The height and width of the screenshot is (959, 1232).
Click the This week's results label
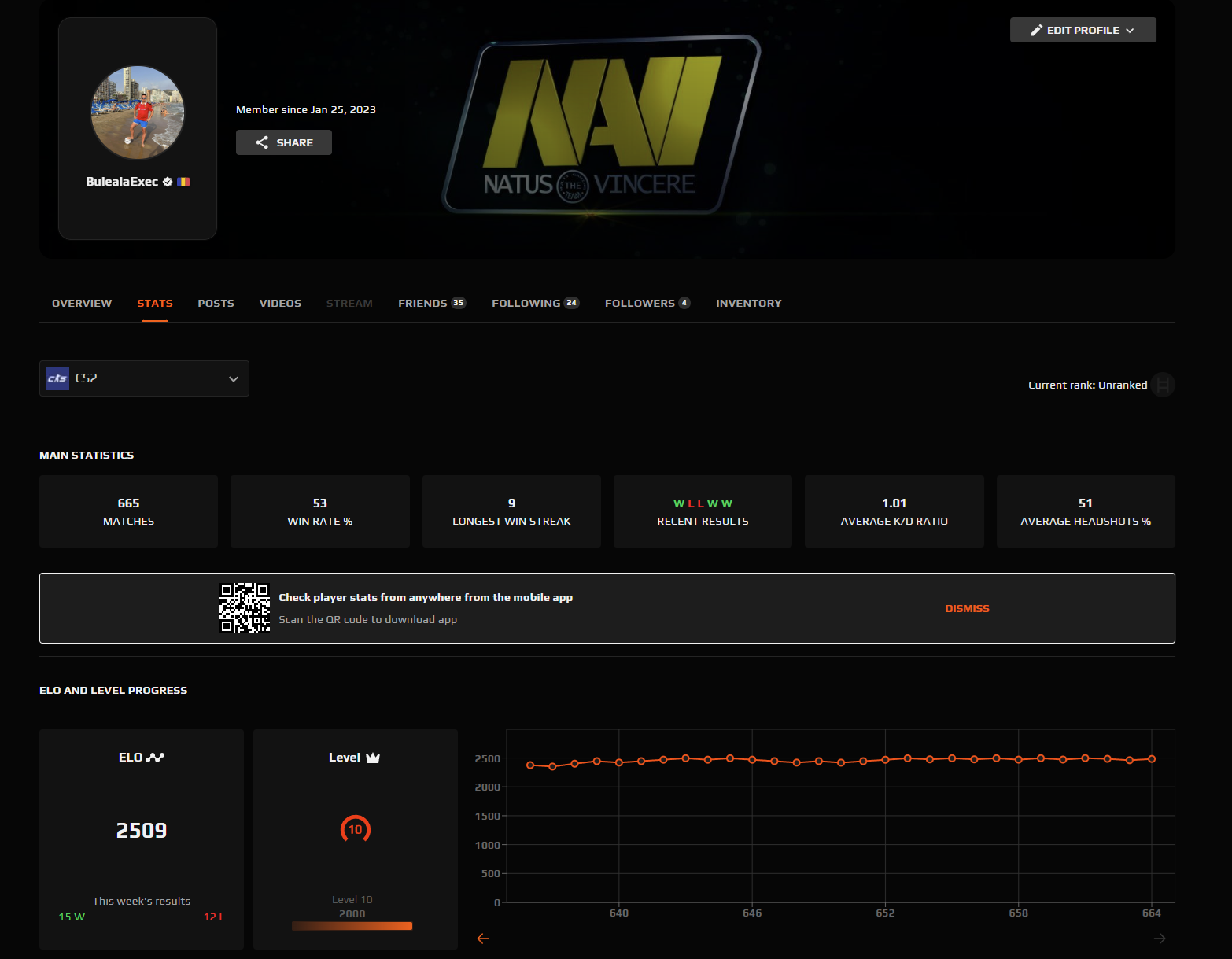(142, 901)
